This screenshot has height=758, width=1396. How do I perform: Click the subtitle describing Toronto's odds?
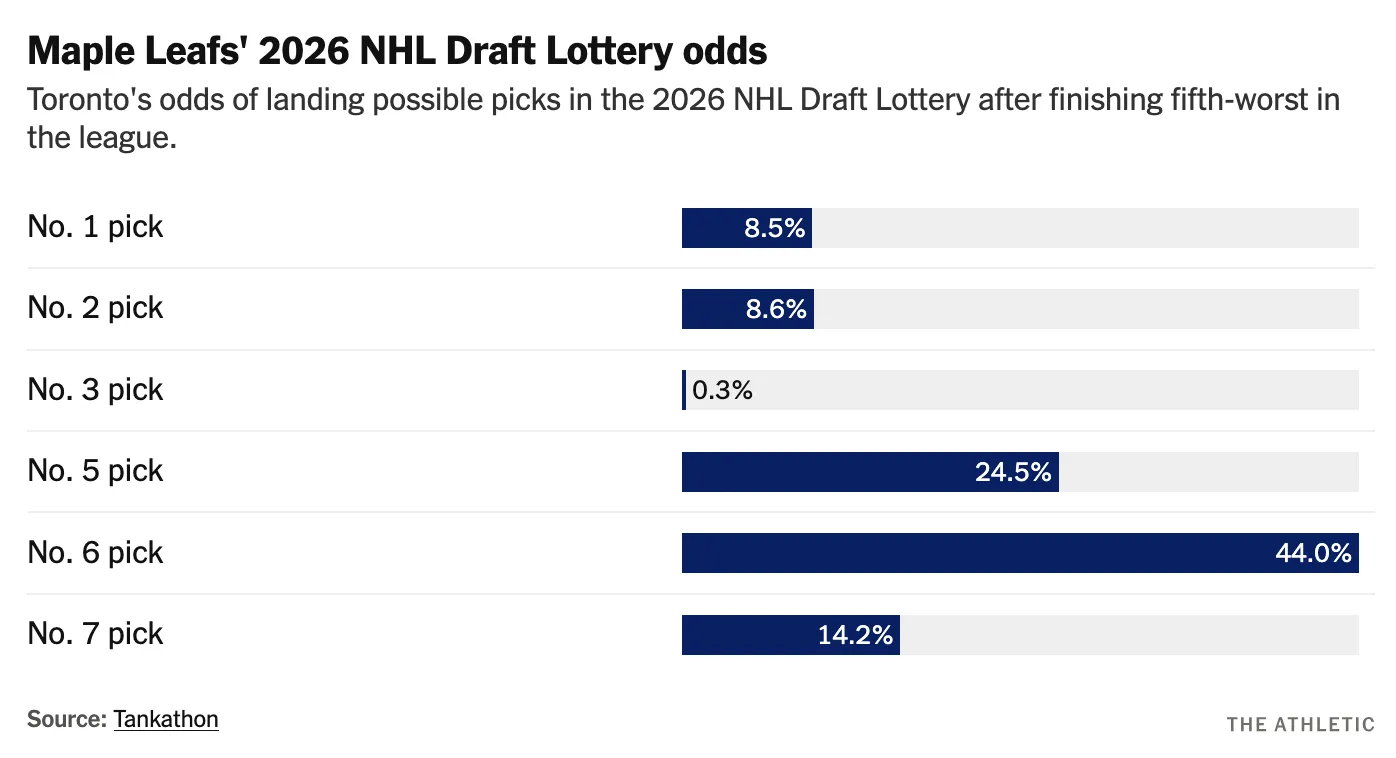pos(683,118)
